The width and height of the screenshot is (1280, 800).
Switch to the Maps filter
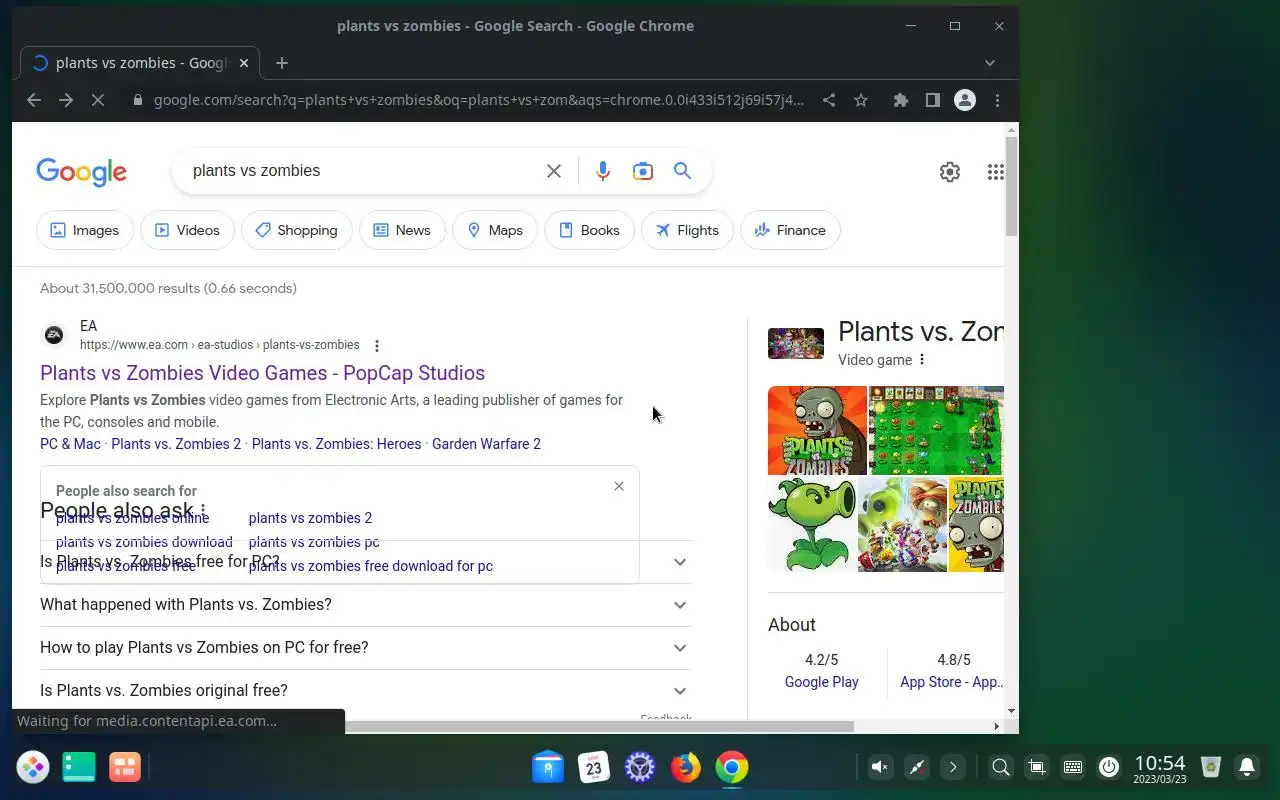495,230
